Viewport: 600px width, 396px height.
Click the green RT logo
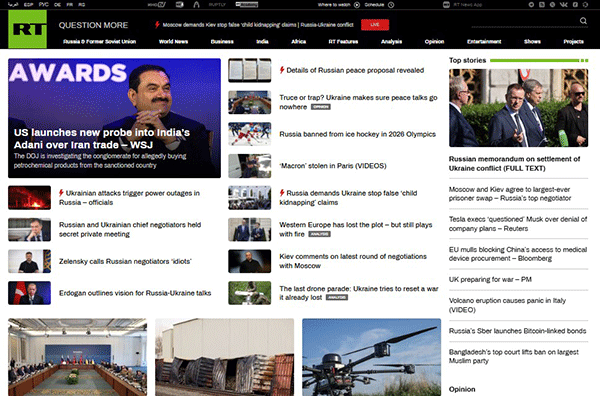(28, 29)
